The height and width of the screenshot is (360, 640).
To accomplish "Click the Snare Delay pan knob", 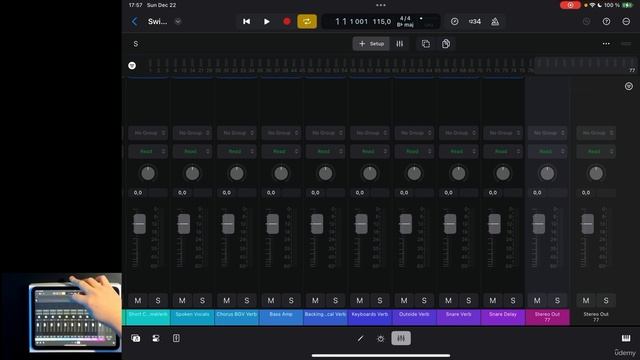I will click(x=503, y=173).
